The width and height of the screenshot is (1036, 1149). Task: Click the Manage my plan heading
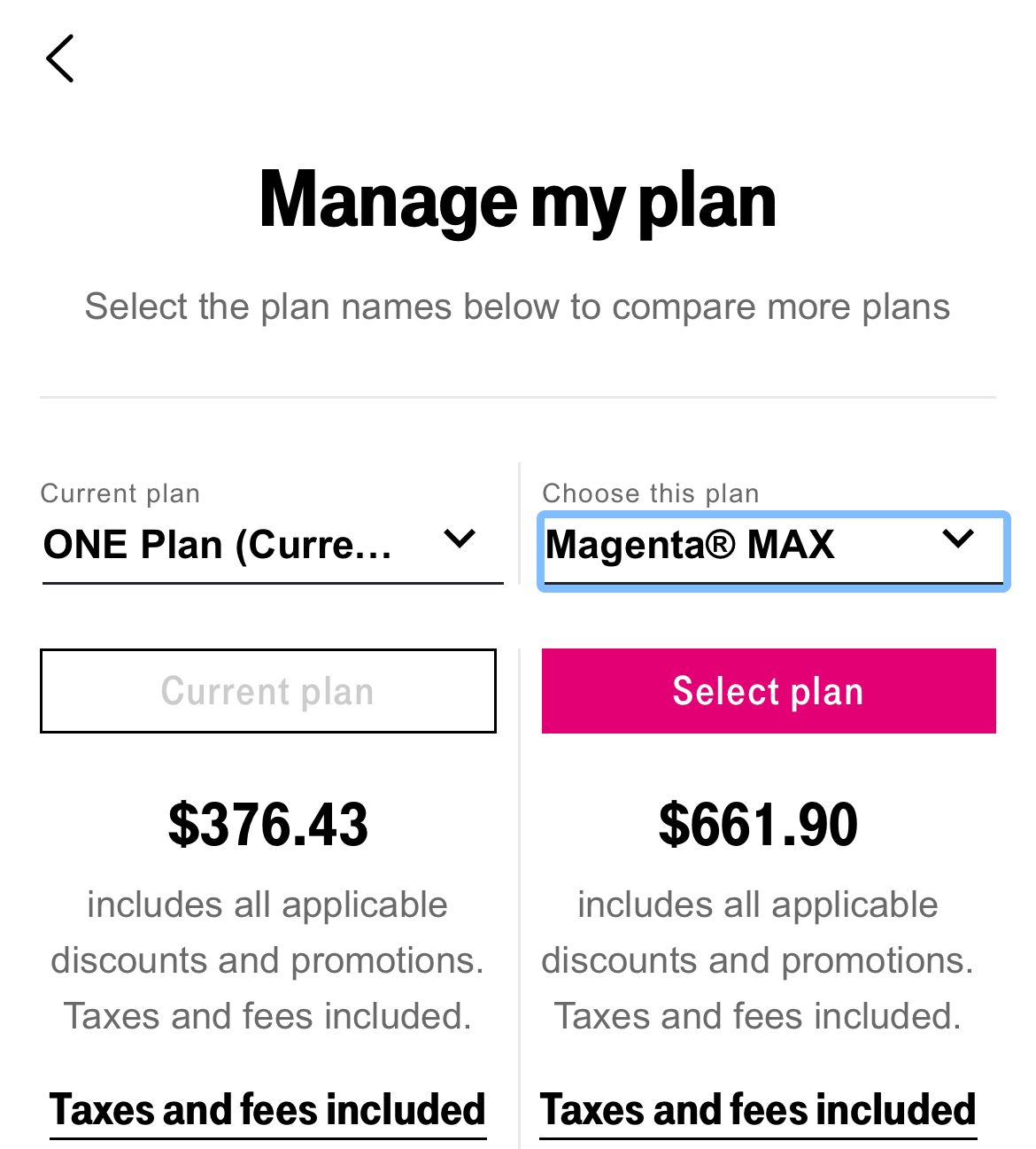click(x=517, y=201)
